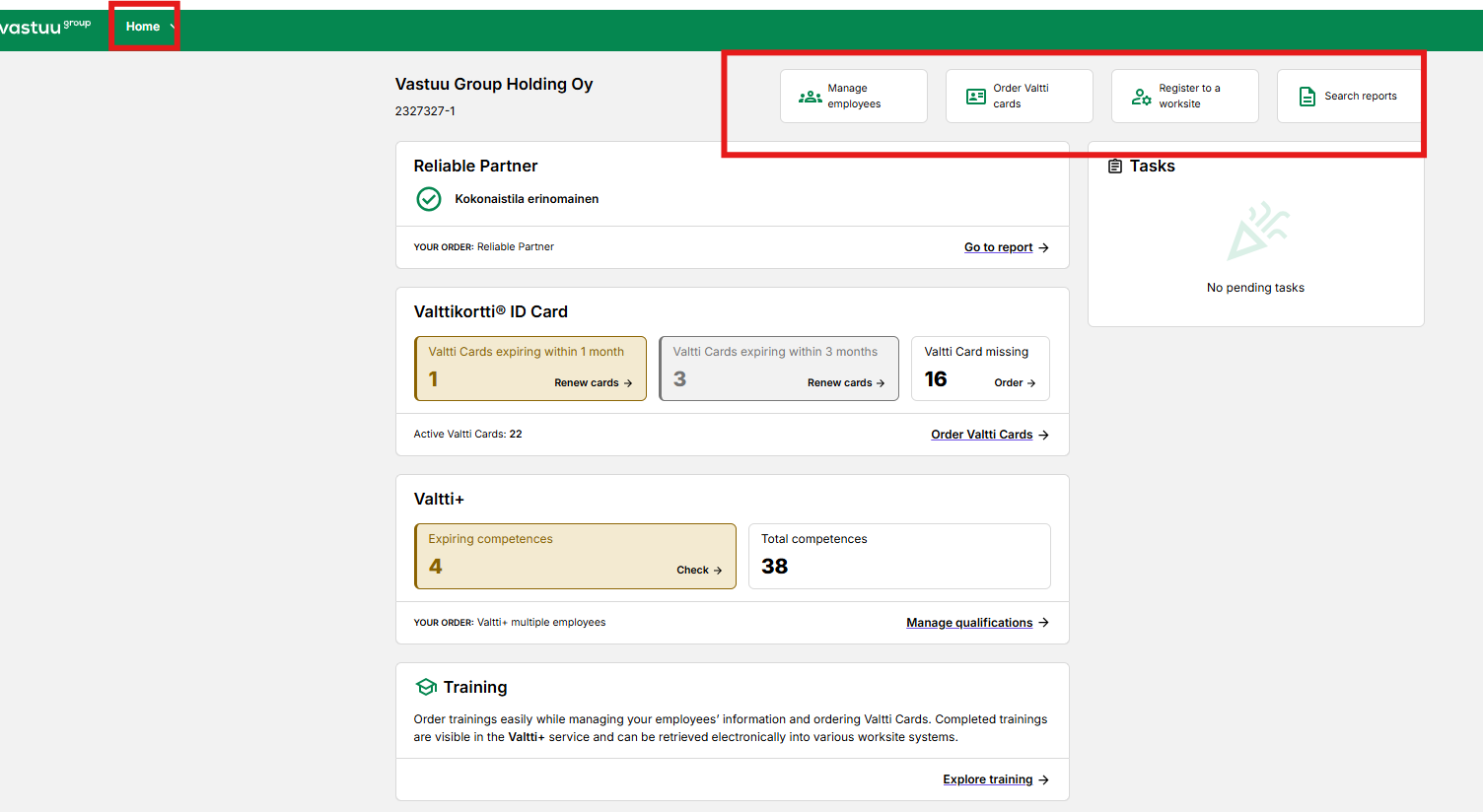This screenshot has height=812, width=1483.
Task: Click the Vastuu Group Holding Oy company name
Action: coord(494,84)
